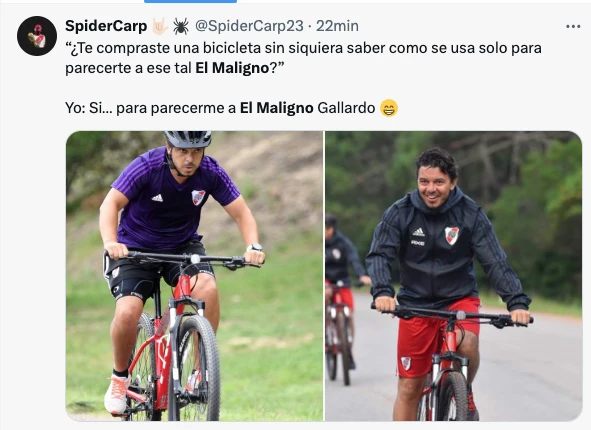The width and height of the screenshot is (591, 430).
Task: Open the left photo of helmeted cyclist
Action: pyautogui.click(x=194, y=276)
